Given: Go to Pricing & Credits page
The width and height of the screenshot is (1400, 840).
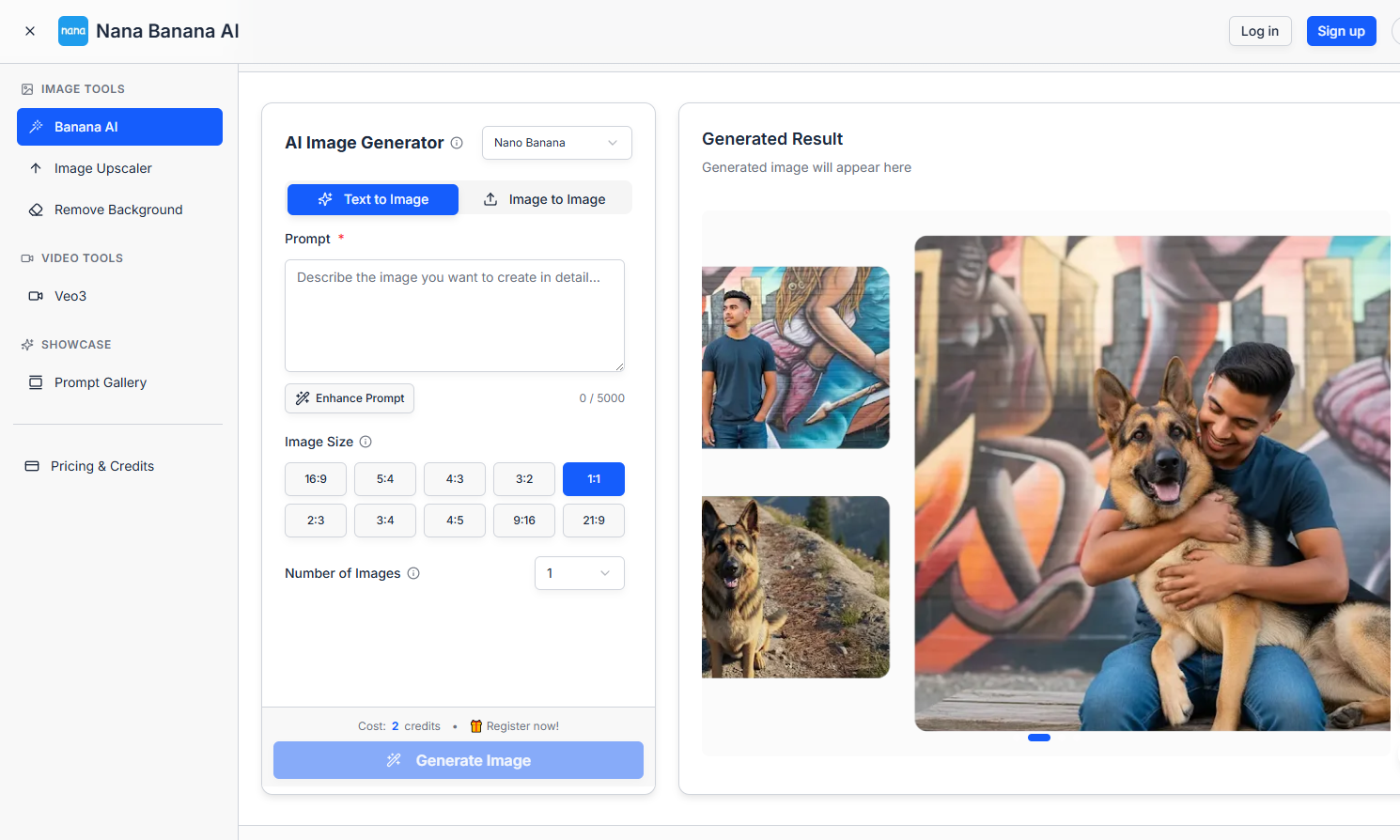Looking at the screenshot, I should 101,466.
